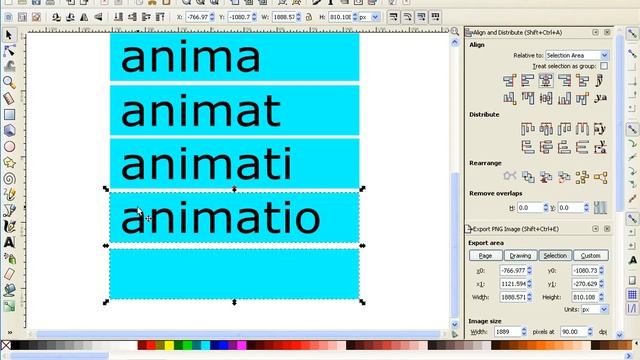Image resolution: width=640 pixels, height=360 pixels.
Task: Open Relative to Selection Area dropdown
Action: [x=577, y=55]
